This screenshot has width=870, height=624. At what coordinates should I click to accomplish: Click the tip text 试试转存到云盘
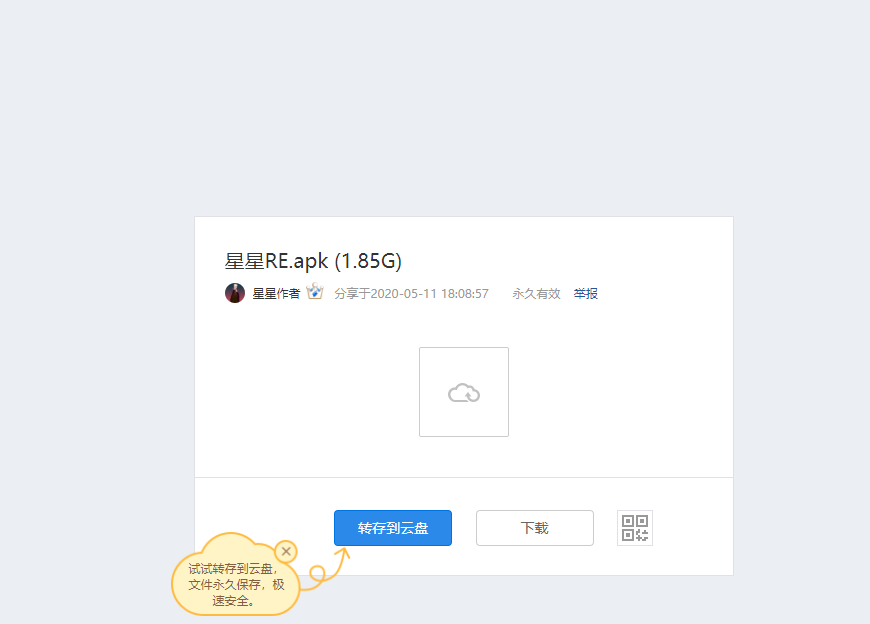[x=231, y=569]
